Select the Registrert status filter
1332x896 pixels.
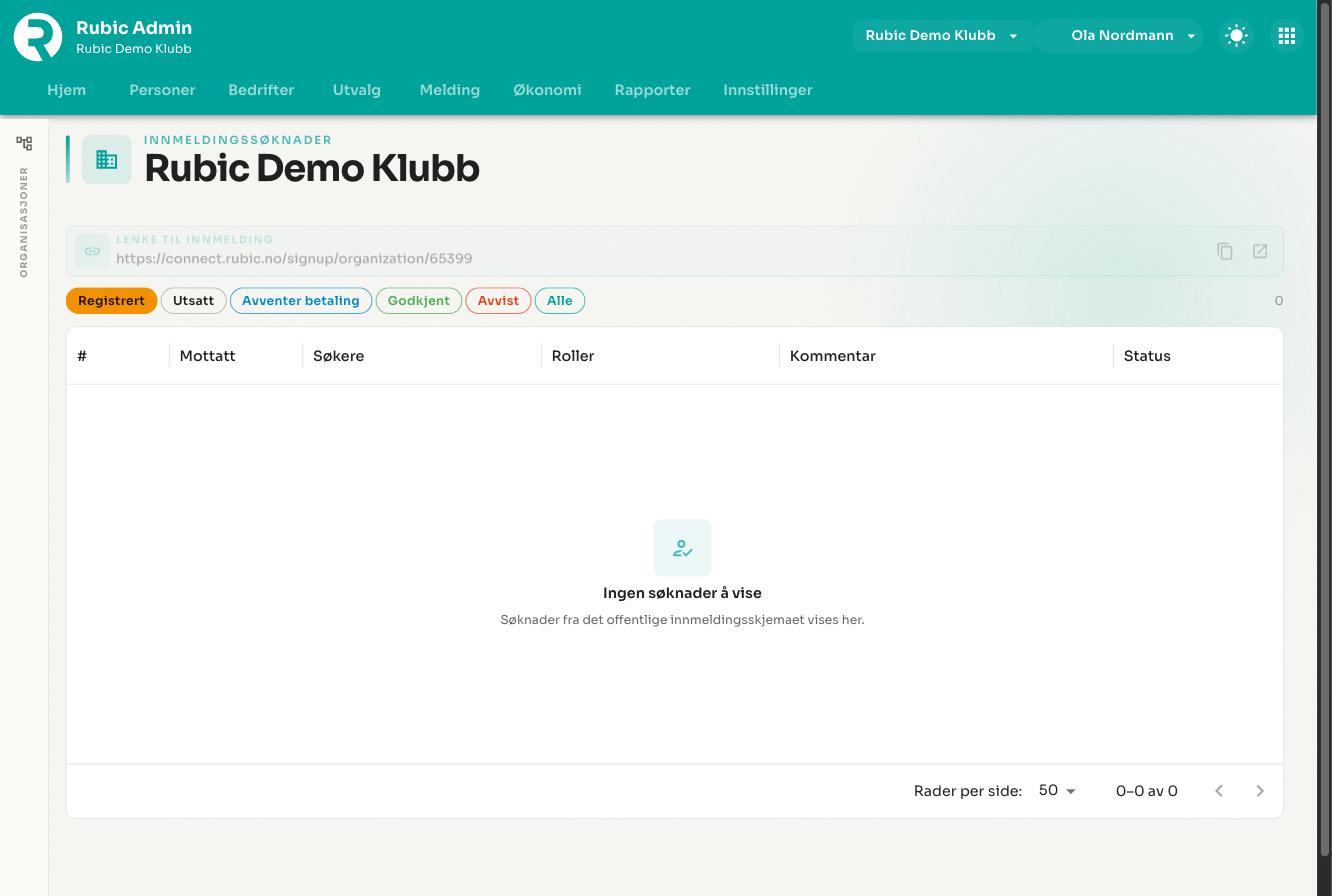tap(112, 301)
